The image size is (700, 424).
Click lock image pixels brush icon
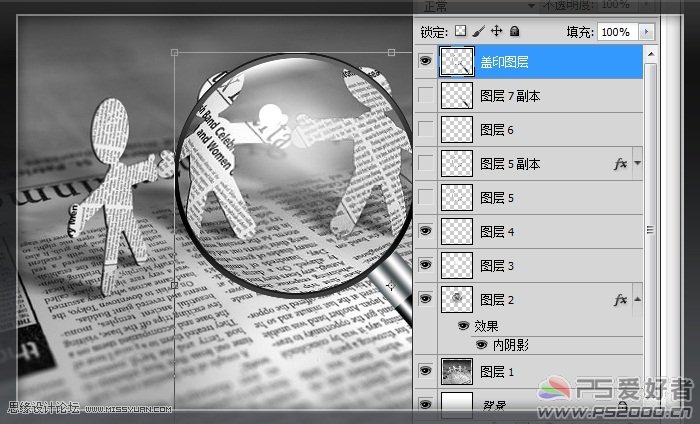pos(478,31)
